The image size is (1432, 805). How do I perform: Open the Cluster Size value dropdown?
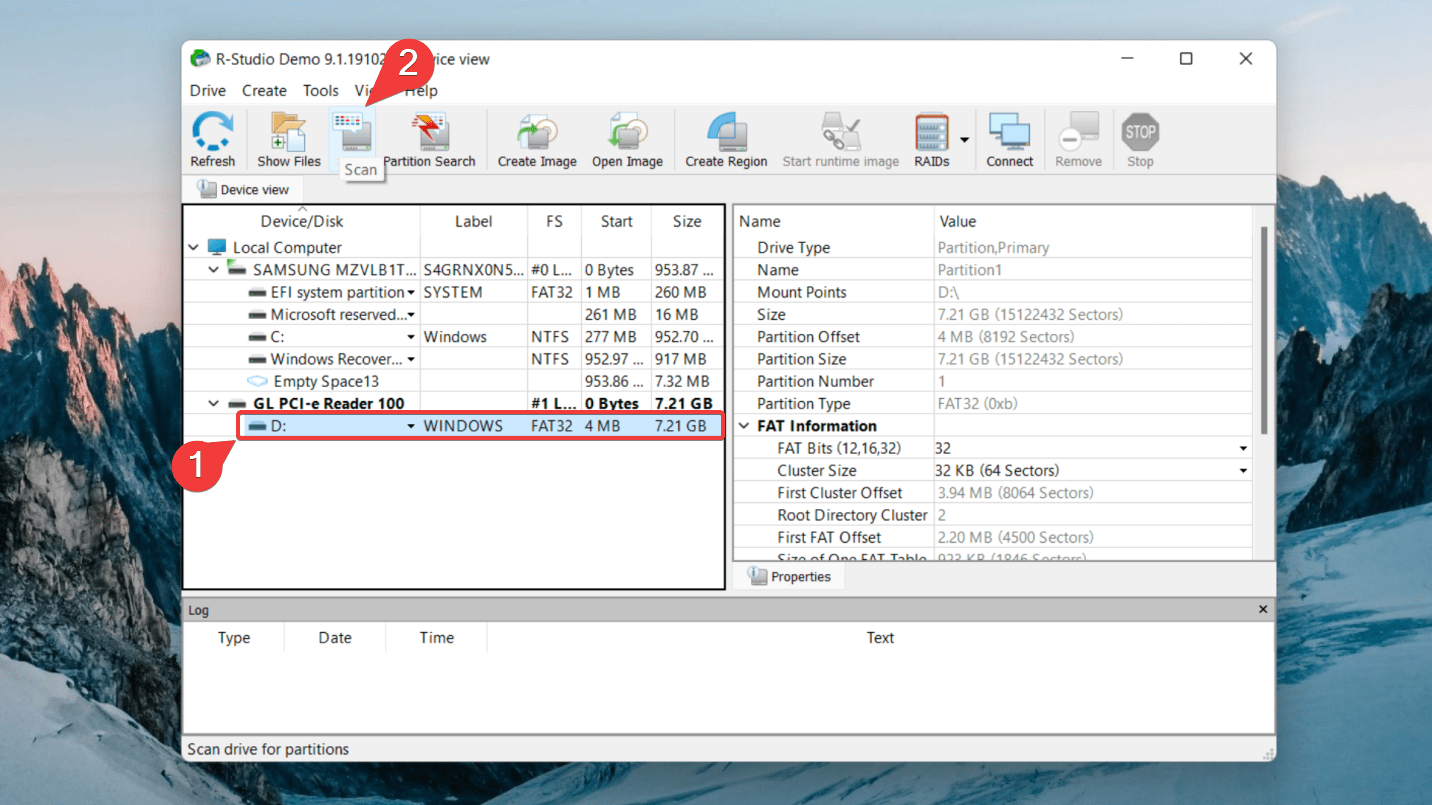1243,470
